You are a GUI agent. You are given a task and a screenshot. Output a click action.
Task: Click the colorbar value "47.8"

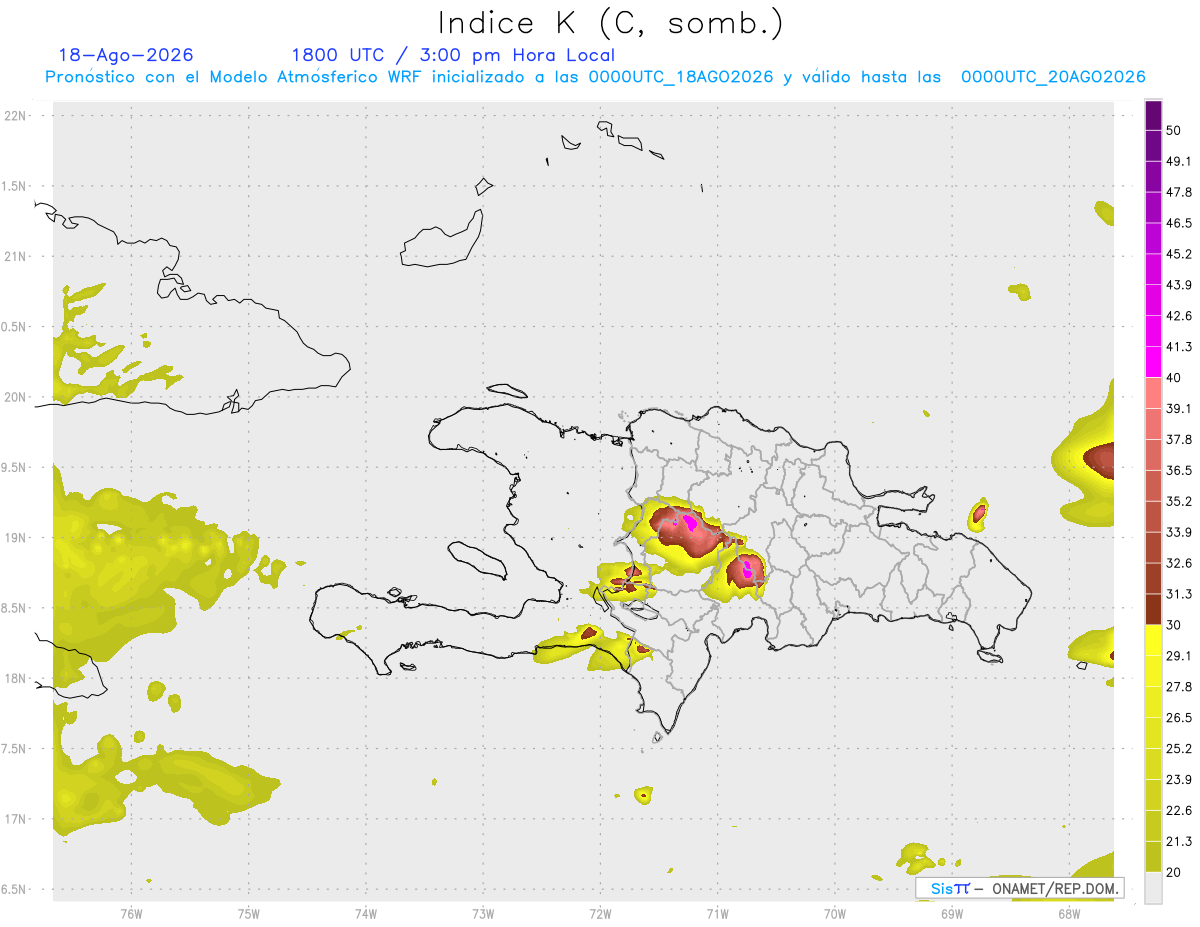pyautogui.click(x=1178, y=192)
